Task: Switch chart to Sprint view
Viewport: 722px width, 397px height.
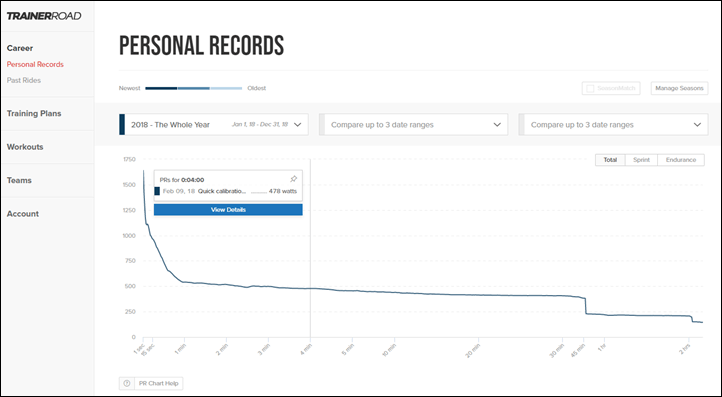Action: [x=641, y=160]
